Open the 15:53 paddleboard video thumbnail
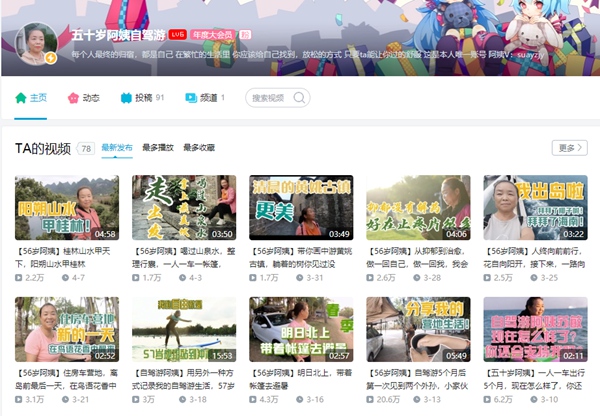Viewport: 600px width, 416px height. pyautogui.click(x=183, y=329)
